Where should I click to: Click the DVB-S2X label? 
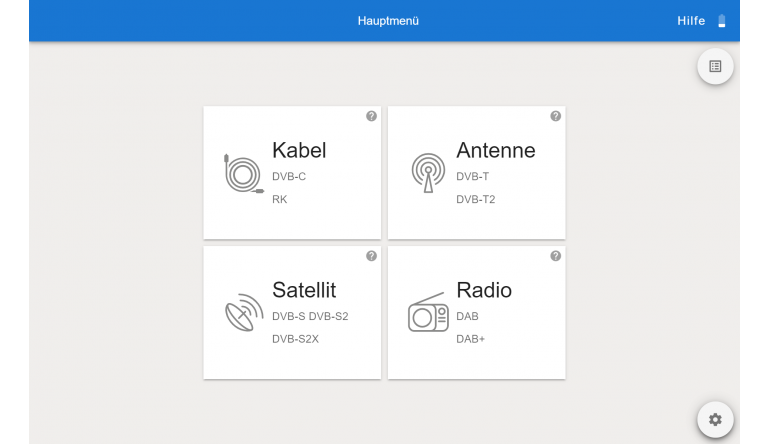[x=295, y=339]
